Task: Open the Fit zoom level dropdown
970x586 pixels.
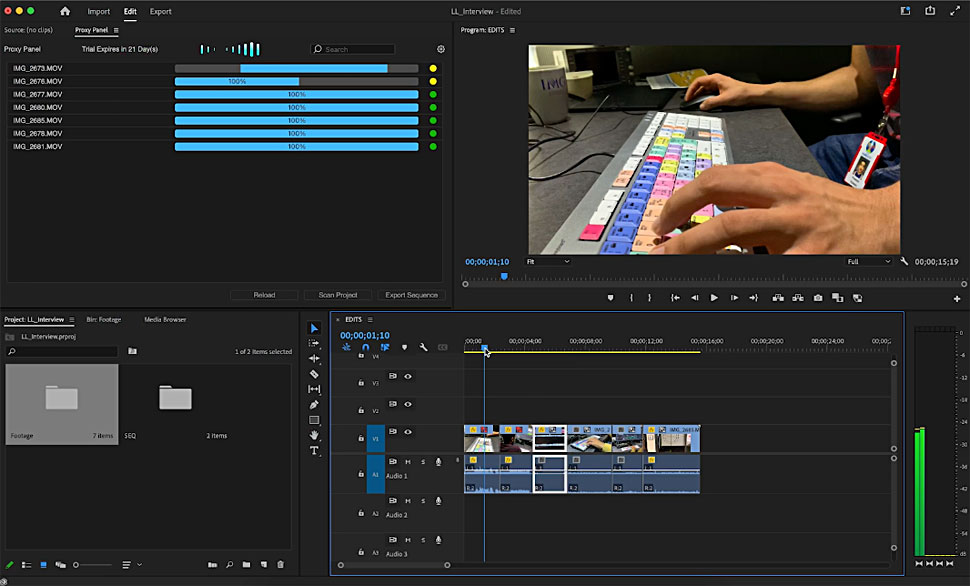Action: pos(547,262)
